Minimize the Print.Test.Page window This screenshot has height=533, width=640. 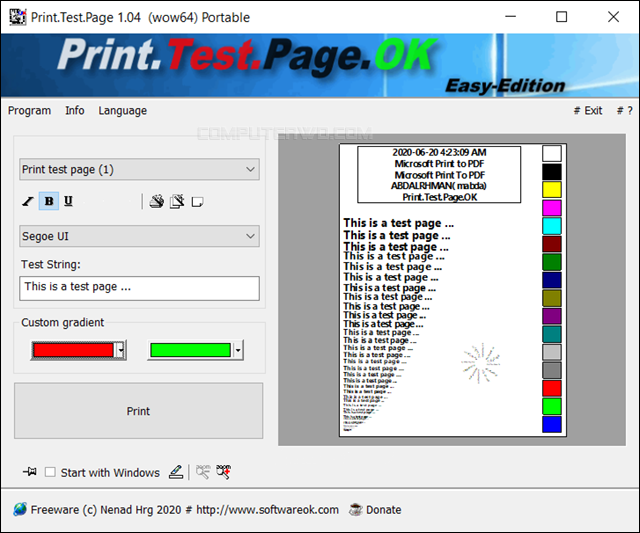[x=510, y=17]
